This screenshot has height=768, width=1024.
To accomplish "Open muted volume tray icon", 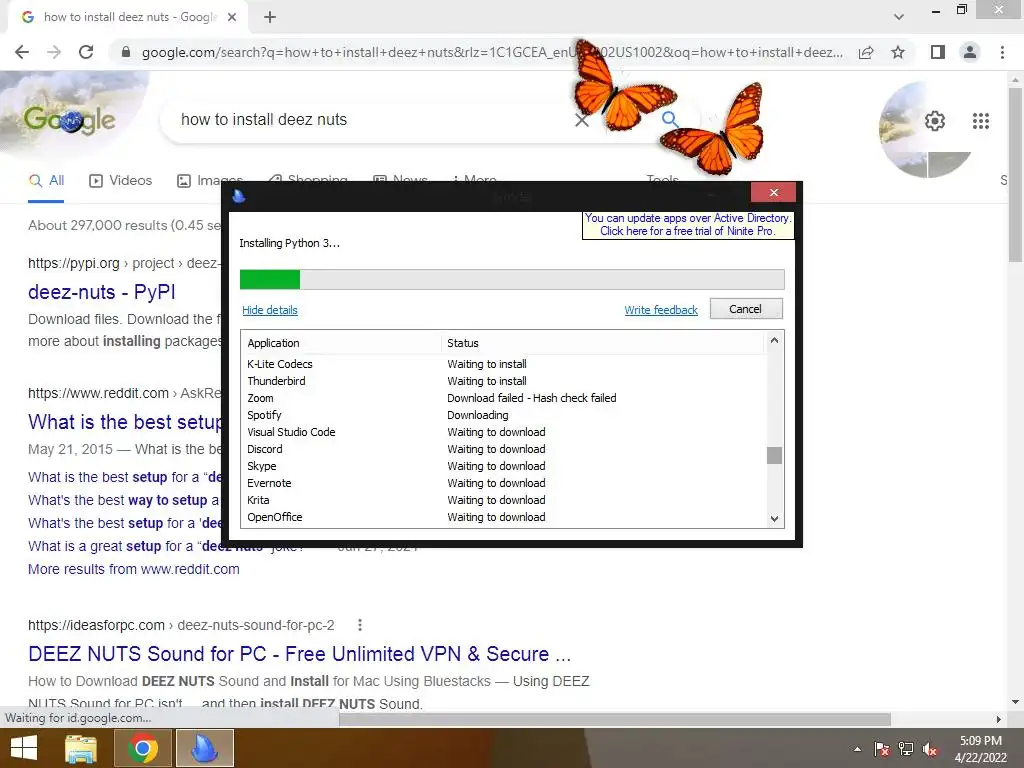I will click(930, 749).
